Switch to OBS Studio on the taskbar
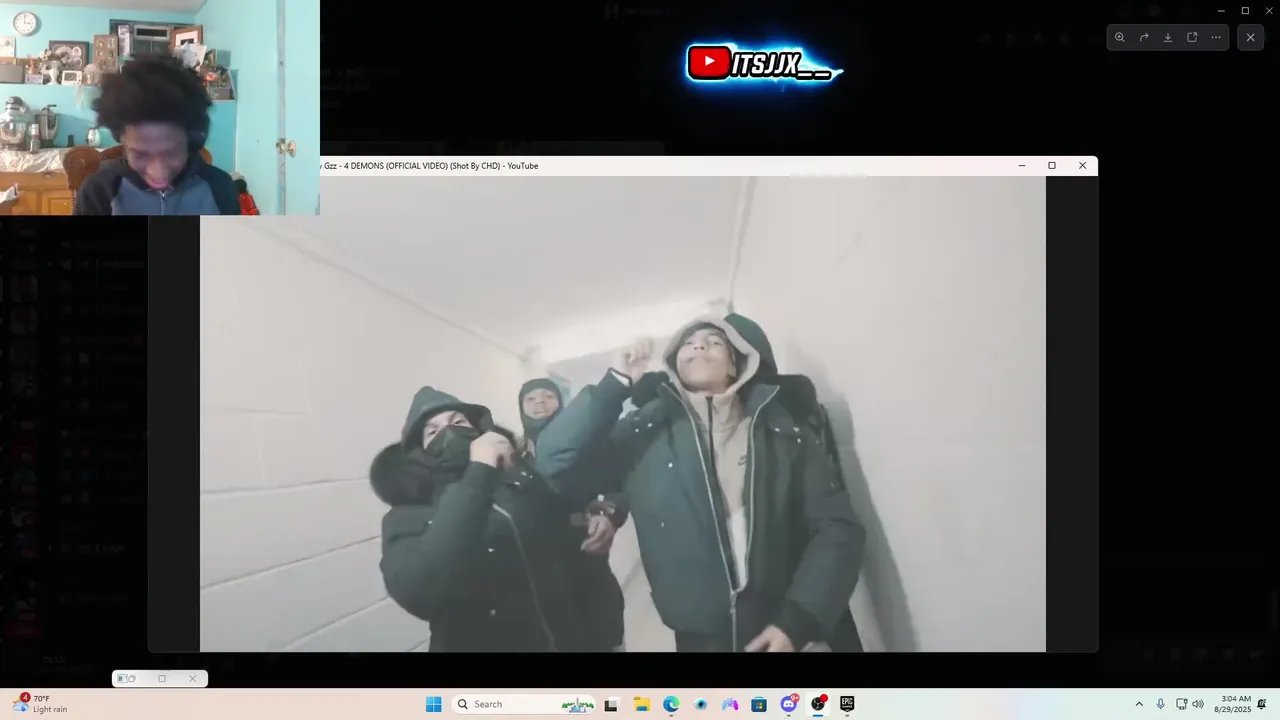This screenshot has height=720, width=1280. pyautogui.click(x=818, y=704)
